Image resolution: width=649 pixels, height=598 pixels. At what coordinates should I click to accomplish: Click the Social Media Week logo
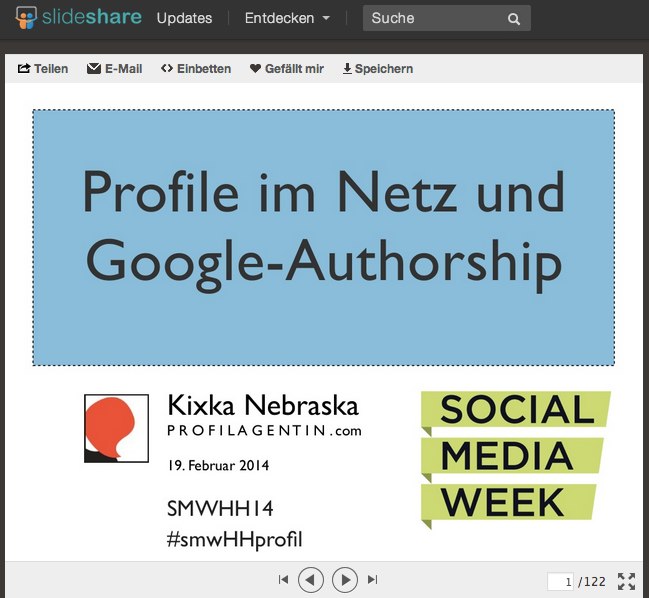coord(516,460)
